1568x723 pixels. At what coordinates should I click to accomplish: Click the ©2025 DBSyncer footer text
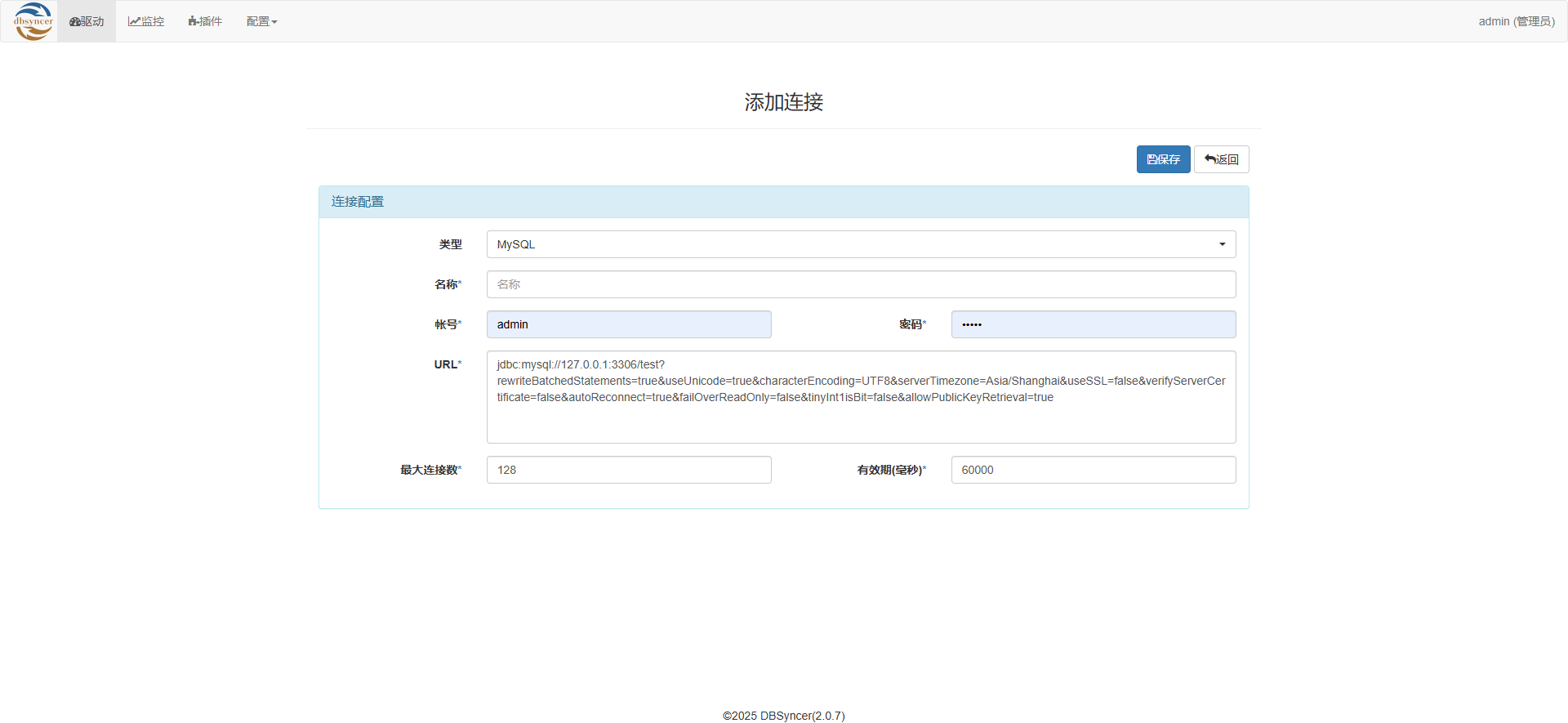click(783, 716)
